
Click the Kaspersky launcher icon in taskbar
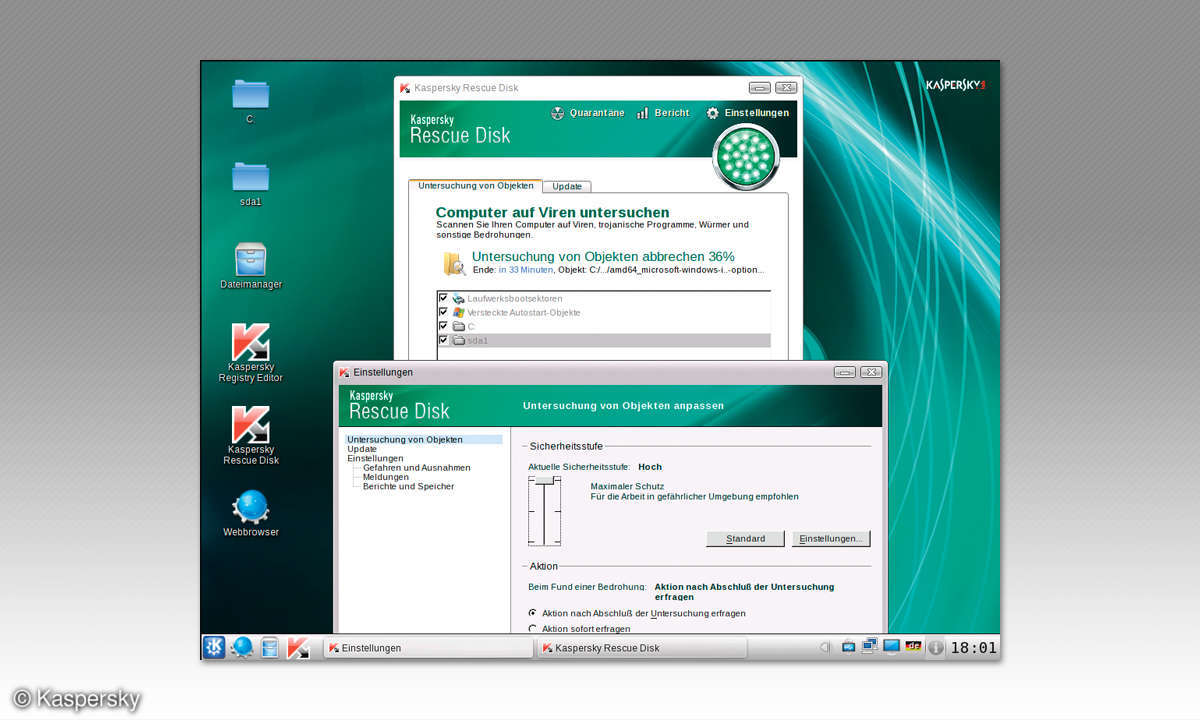(297, 647)
